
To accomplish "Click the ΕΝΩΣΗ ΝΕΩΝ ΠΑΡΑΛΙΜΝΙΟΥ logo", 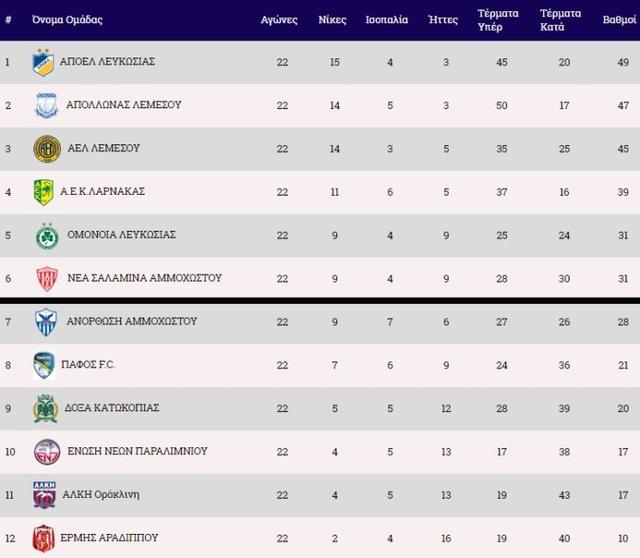I will click(44, 452).
